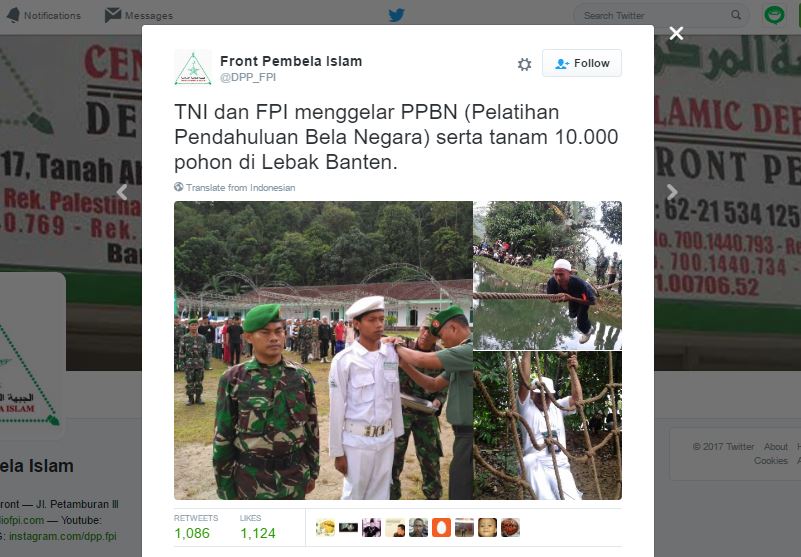Click the search magnifier icon
Viewport: 801px width, 557px height.
[736, 15]
